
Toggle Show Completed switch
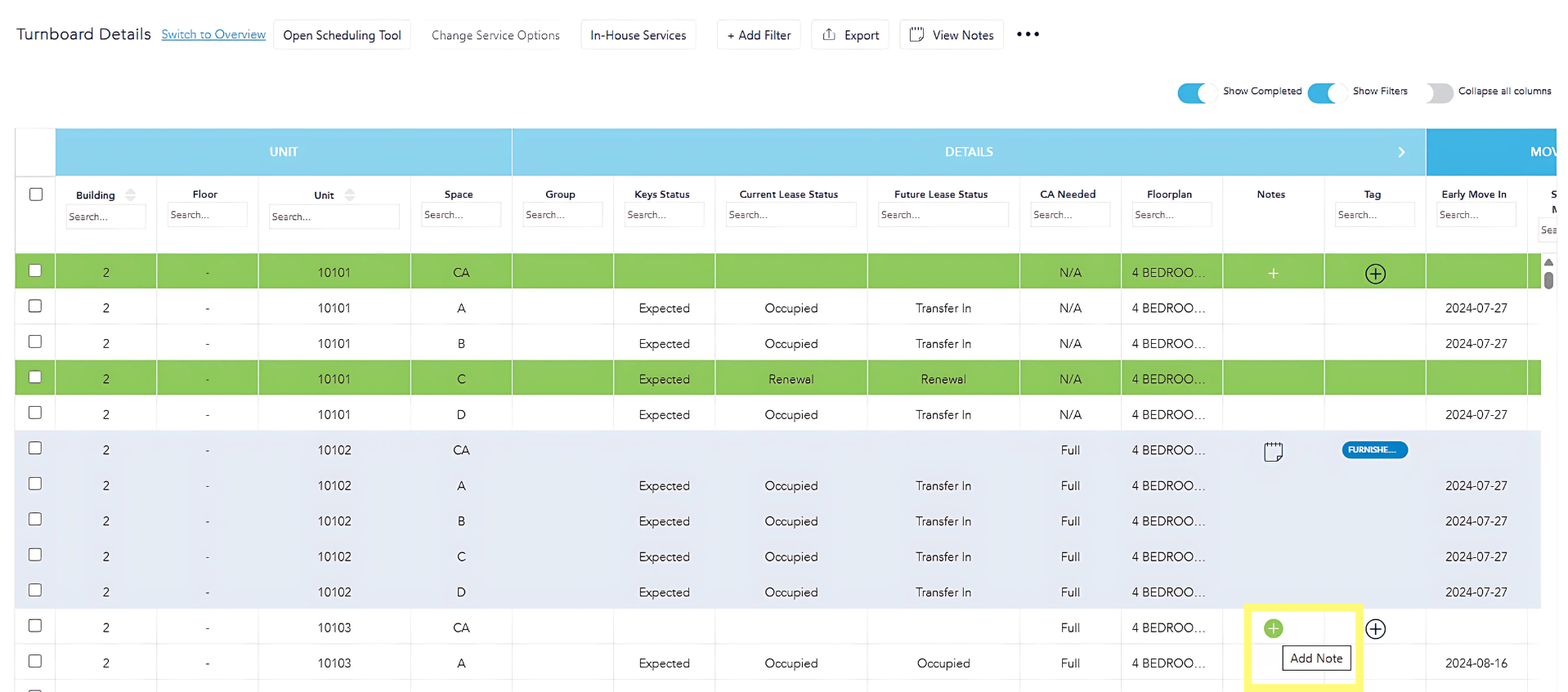[x=1196, y=92]
